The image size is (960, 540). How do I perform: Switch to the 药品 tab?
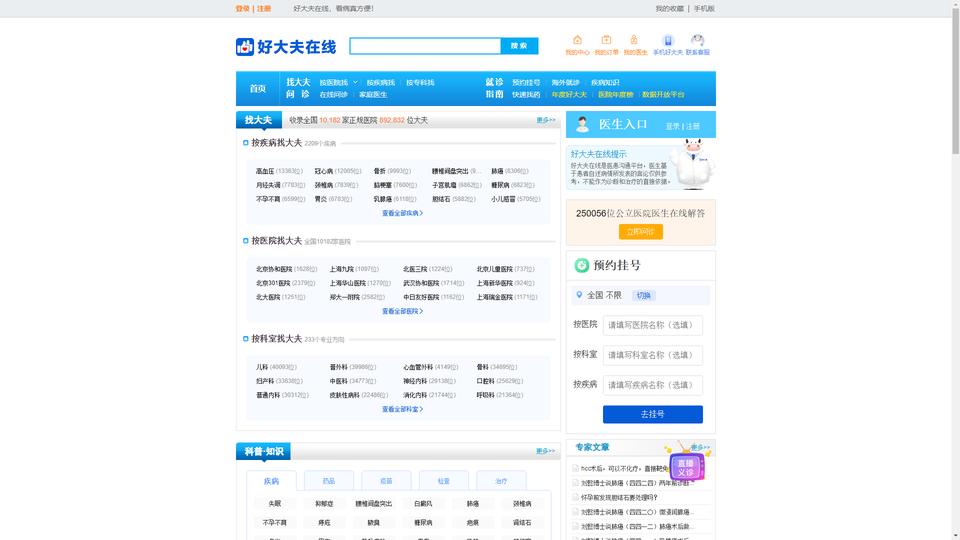(x=329, y=481)
